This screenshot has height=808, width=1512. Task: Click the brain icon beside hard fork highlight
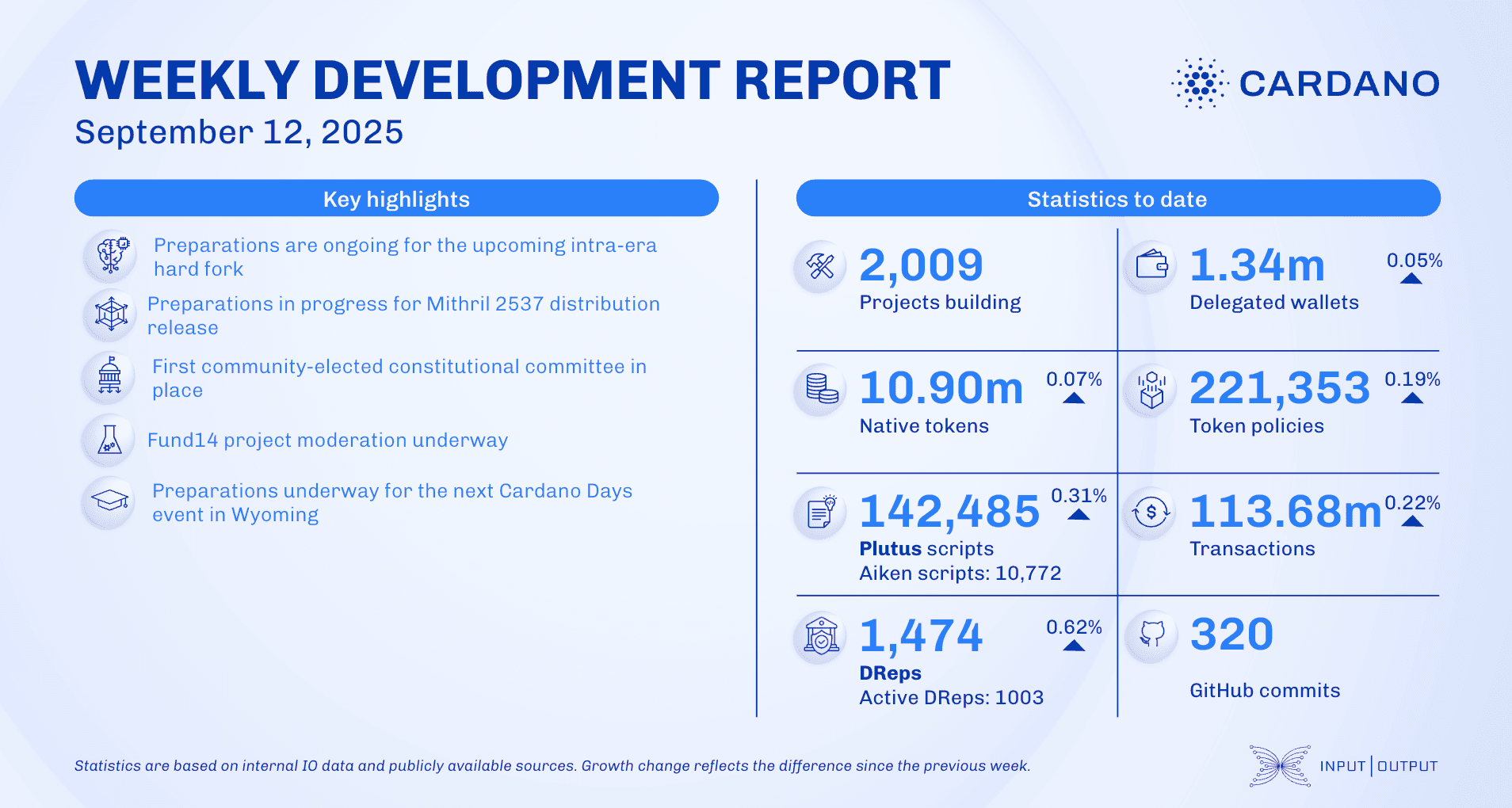[x=111, y=256]
